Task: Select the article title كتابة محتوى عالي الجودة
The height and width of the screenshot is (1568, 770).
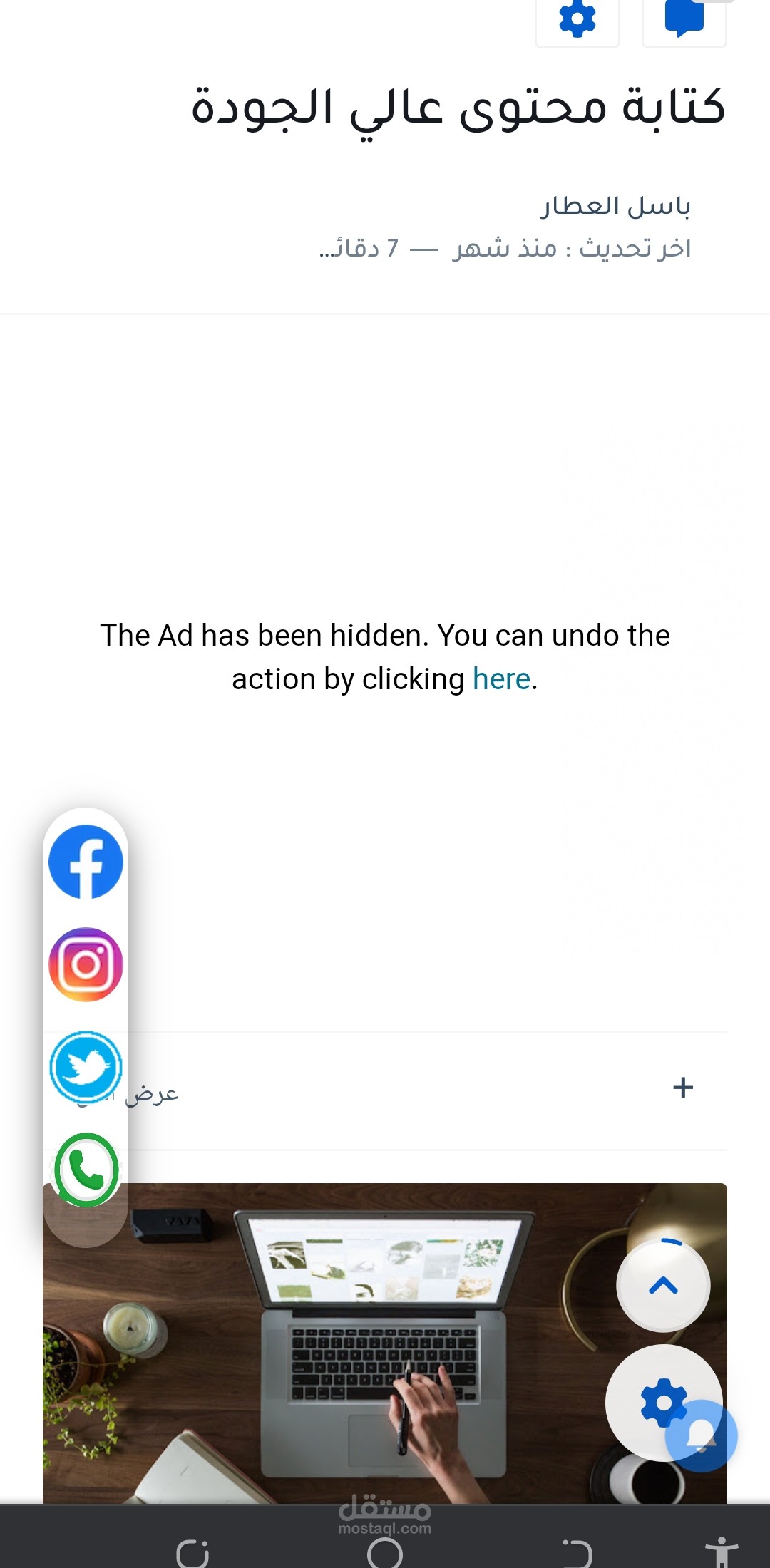Action: [x=458, y=108]
